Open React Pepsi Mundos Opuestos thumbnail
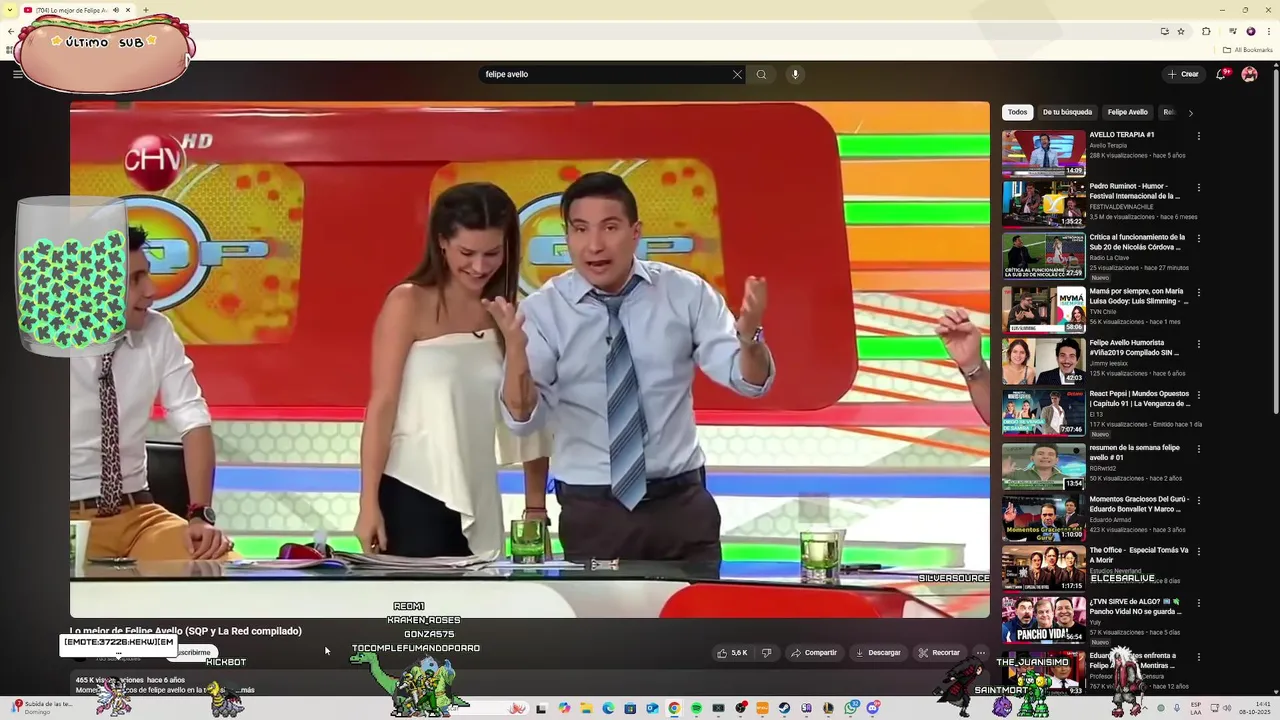Screen dimensions: 1280x720 click(1043, 413)
